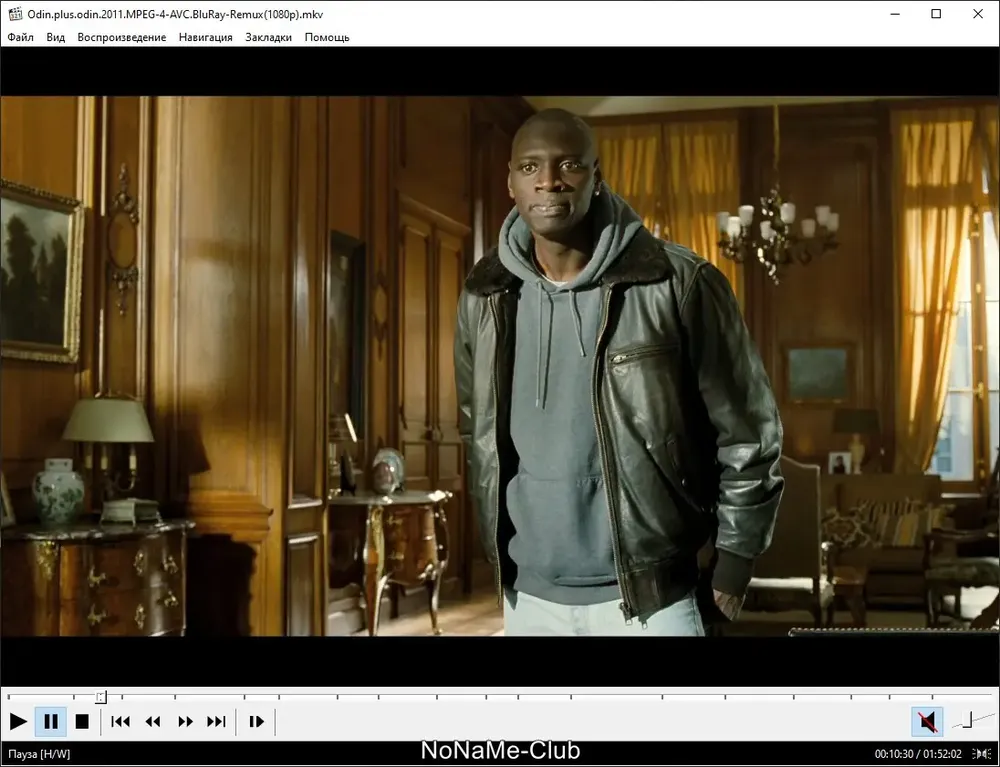1000x767 pixels.
Task: Open the Закладки menu
Action: (268, 37)
